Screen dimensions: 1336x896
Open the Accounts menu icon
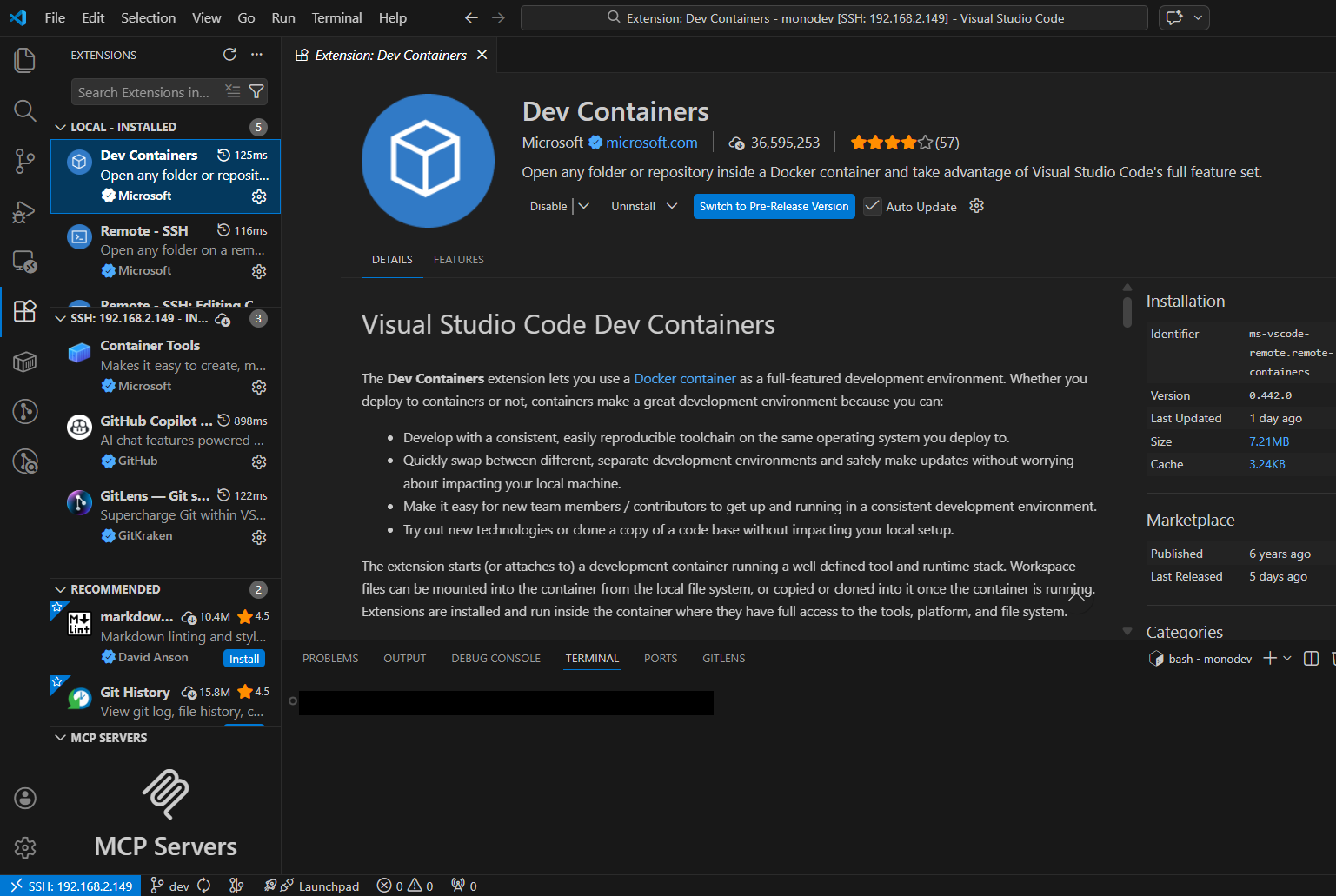(25, 798)
